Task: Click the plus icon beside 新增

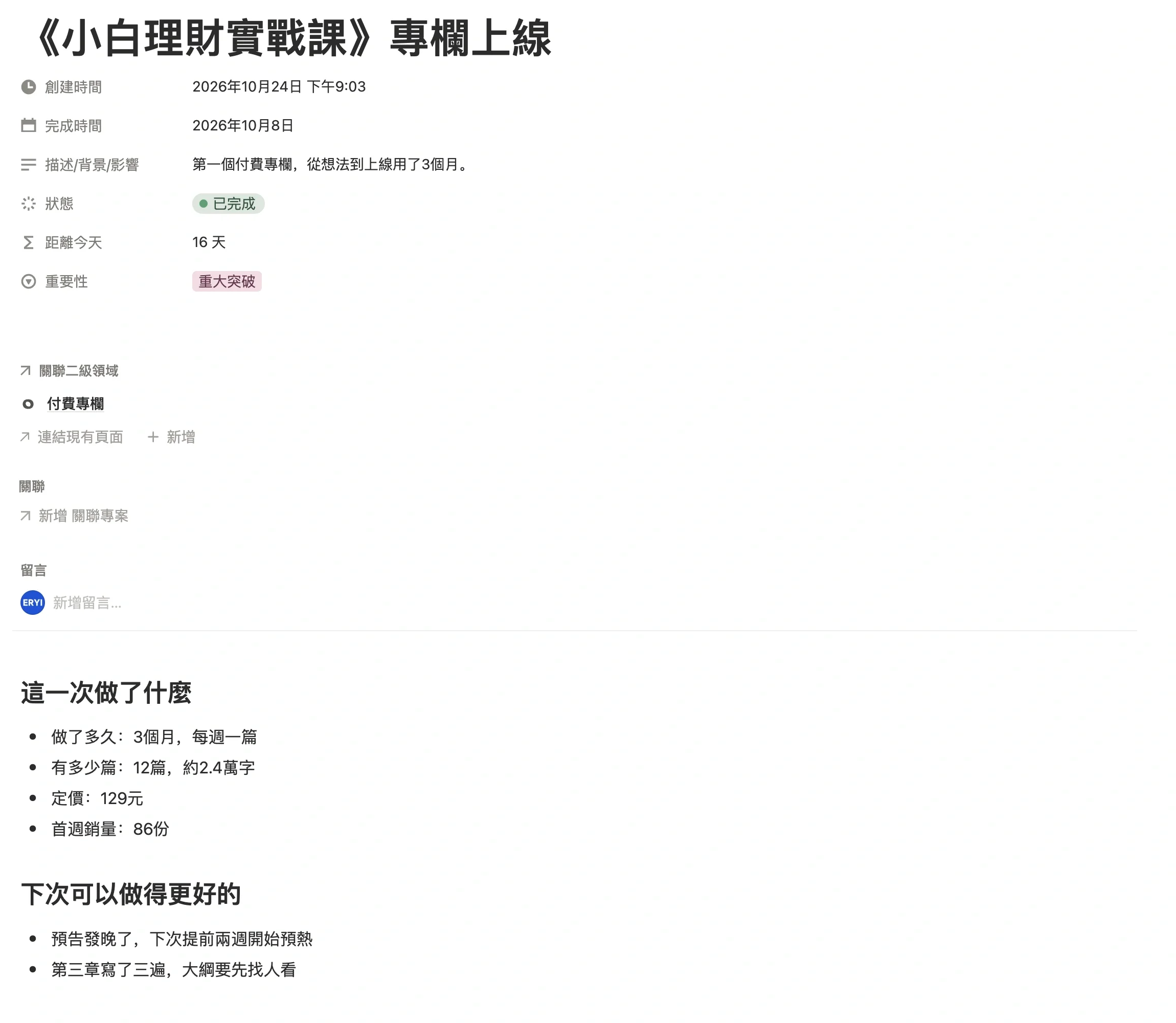Action: [153, 437]
